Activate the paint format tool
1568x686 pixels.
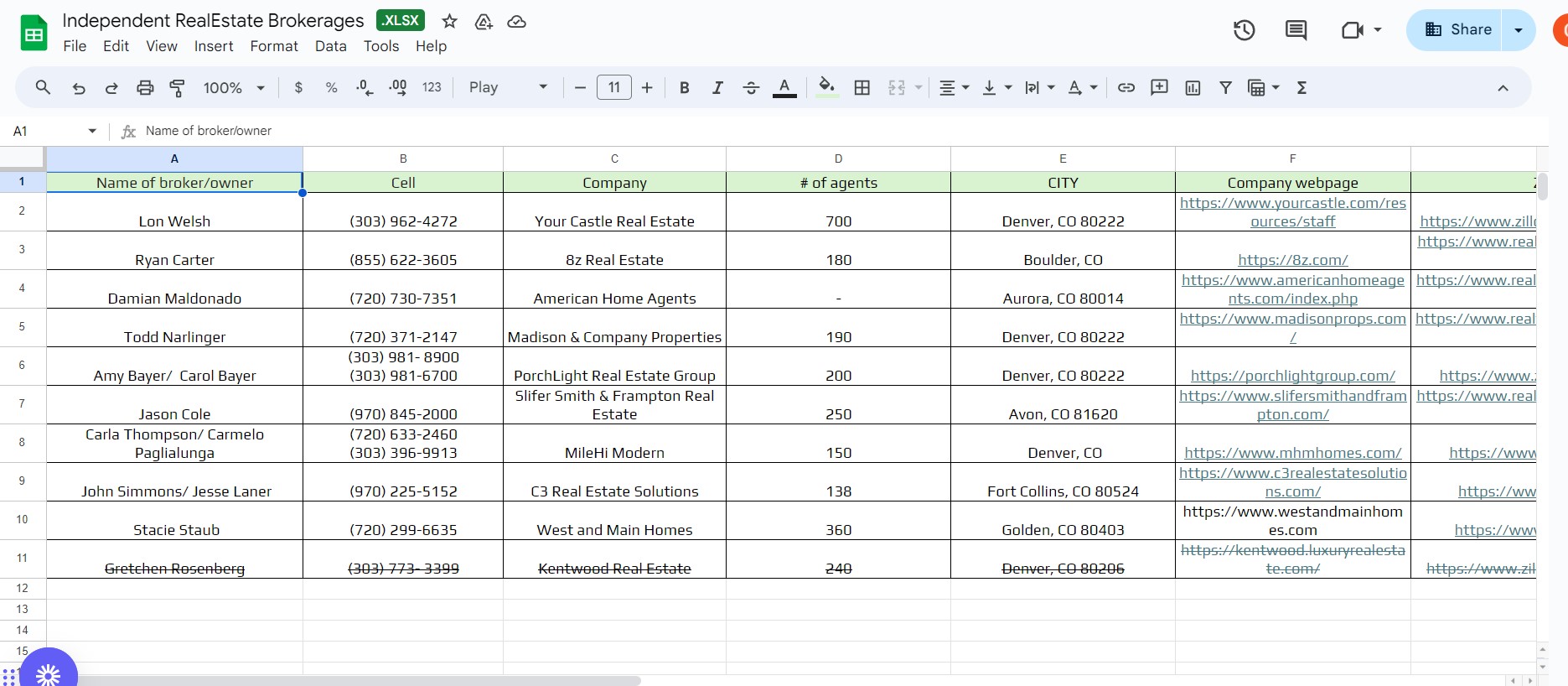178,87
